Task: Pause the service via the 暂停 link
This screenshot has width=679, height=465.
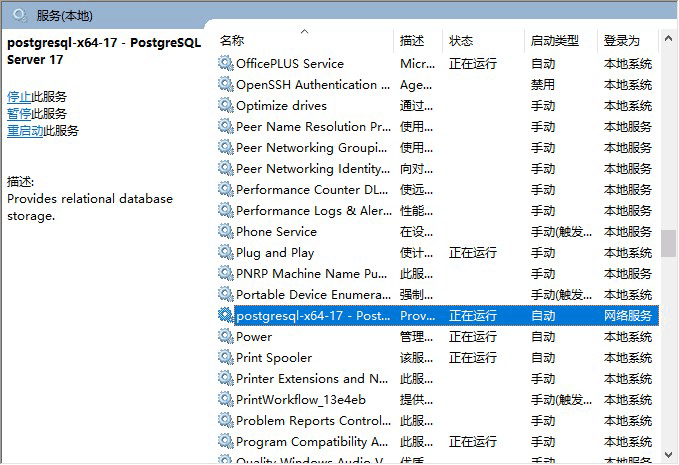Action: pos(19,114)
